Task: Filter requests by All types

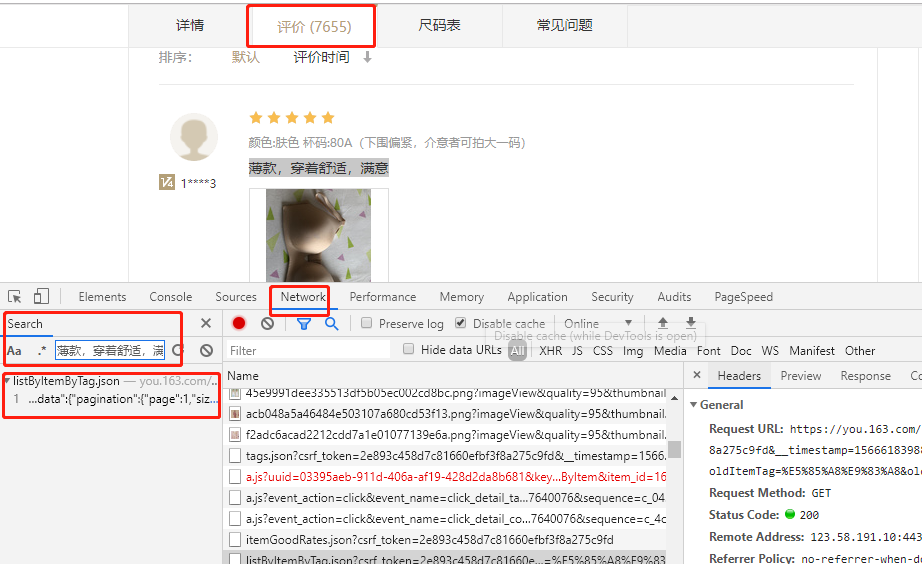Action: pyautogui.click(x=517, y=351)
